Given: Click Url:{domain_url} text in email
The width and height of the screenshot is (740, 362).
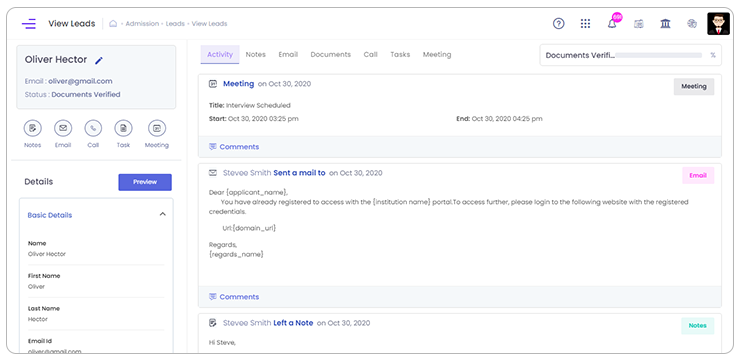Looking at the screenshot, I should pos(249,228).
